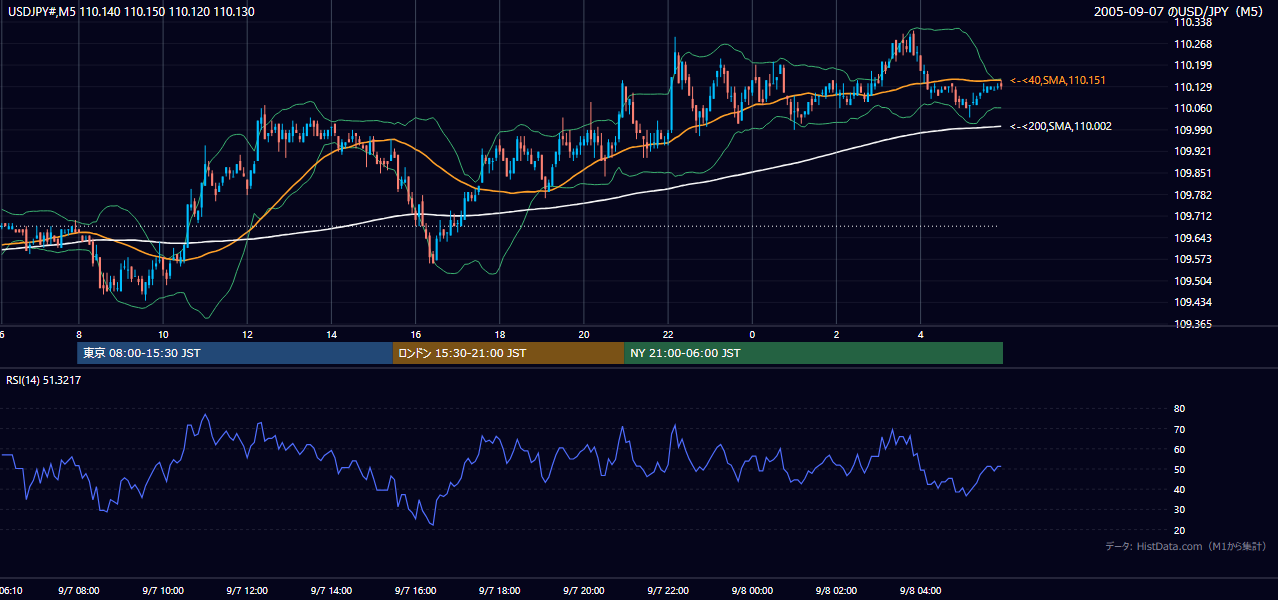Click the 2005-09-07 USD/JPY (M5) chart title
This screenshot has width=1278, height=600.
1180,12
